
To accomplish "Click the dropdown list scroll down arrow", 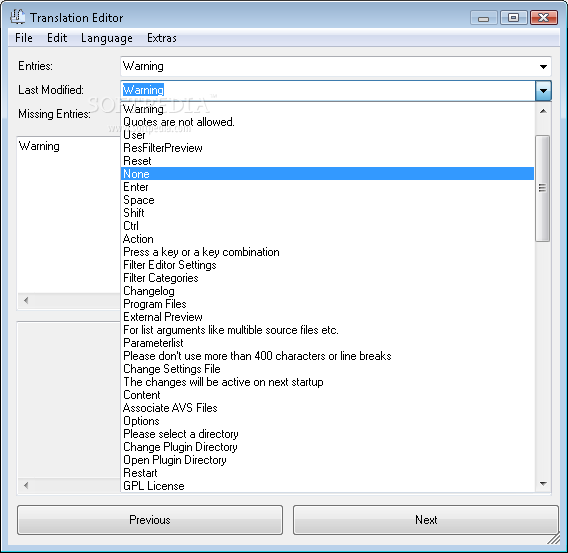I will [543, 483].
